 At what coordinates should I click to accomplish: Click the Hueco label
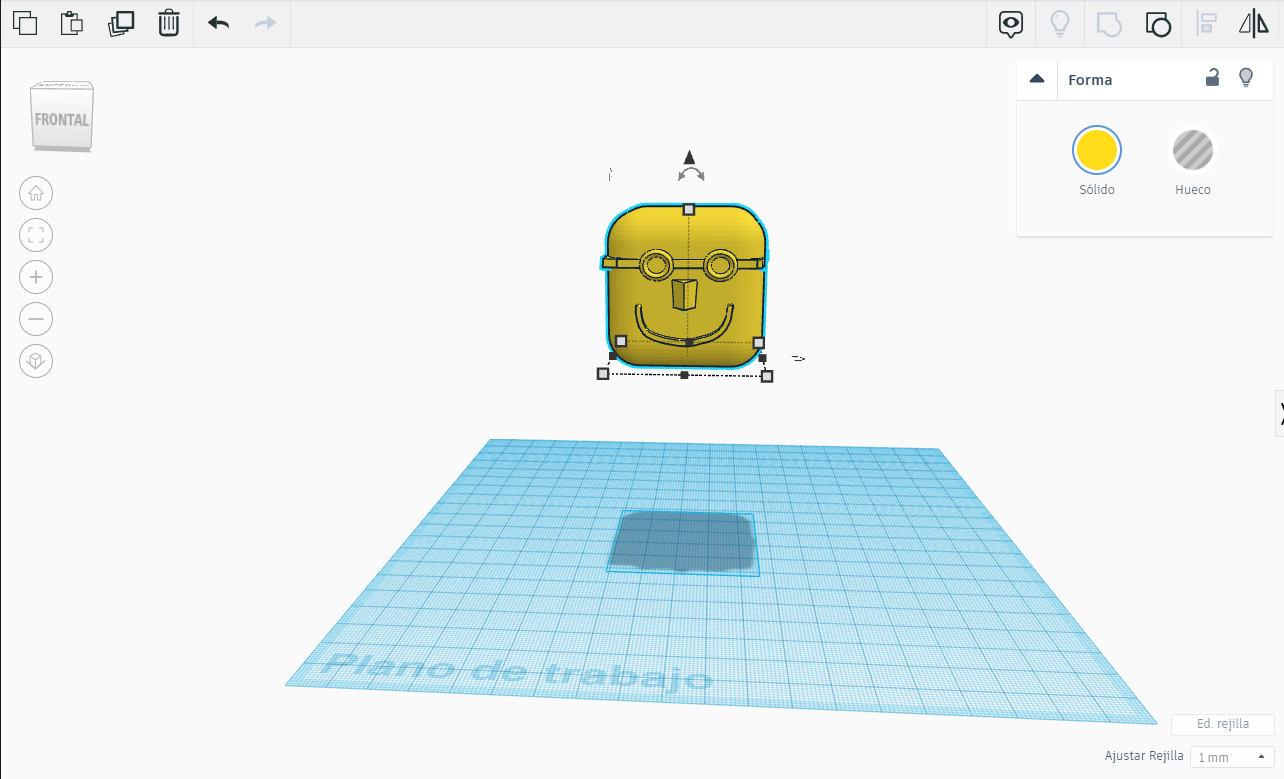[1193, 190]
